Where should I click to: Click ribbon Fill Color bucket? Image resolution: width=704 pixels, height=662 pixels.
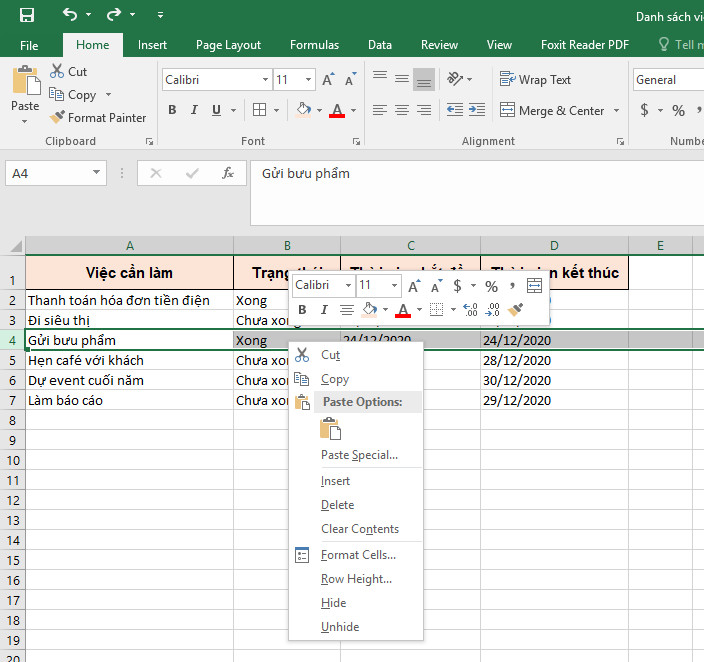pos(304,110)
